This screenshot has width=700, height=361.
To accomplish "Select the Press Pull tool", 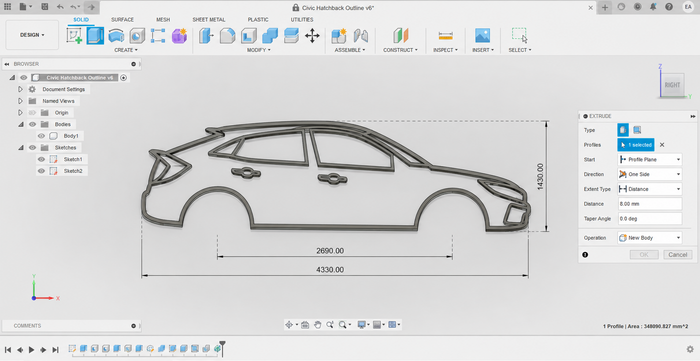I will tap(206, 36).
